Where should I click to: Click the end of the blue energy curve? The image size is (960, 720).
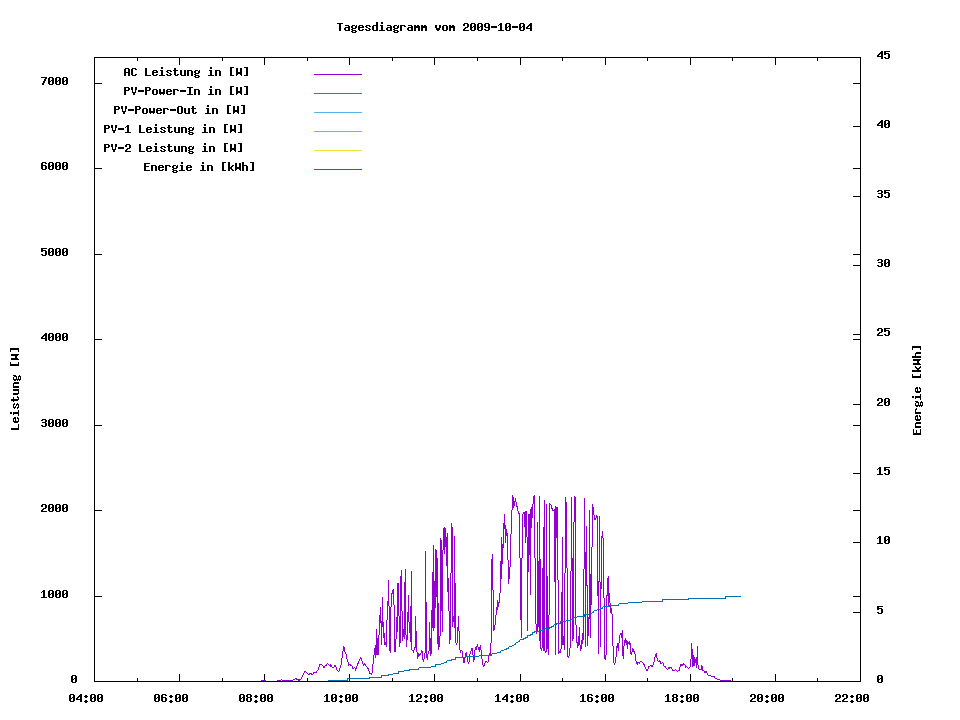click(739, 596)
